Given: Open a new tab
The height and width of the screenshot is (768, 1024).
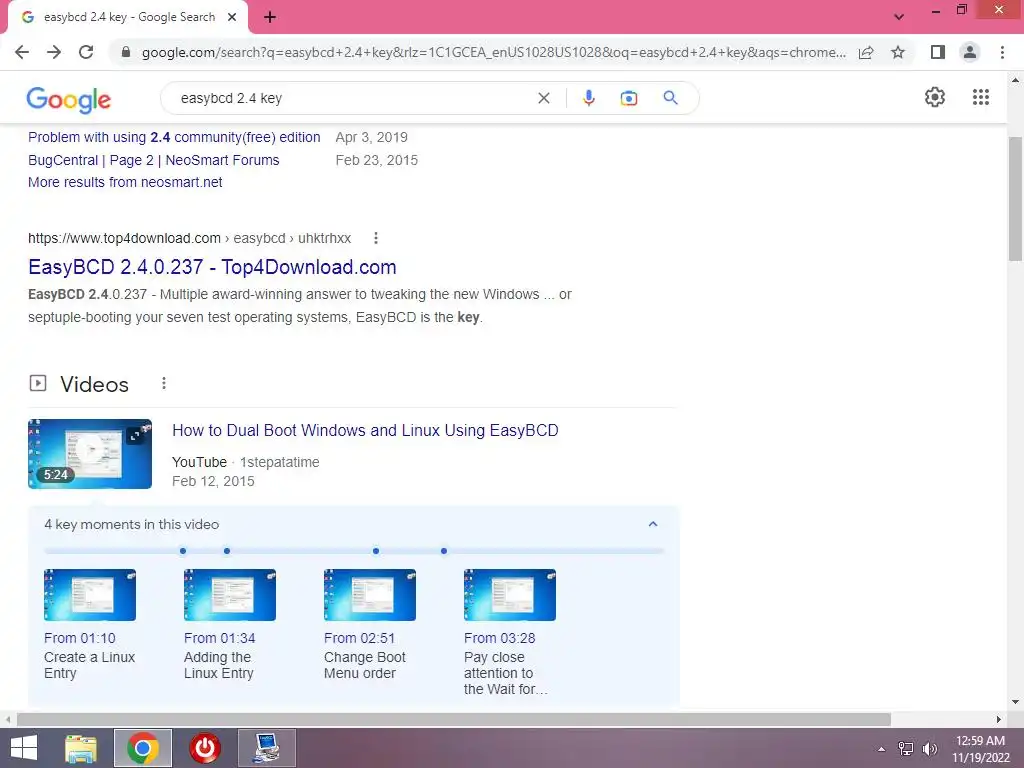Looking at the screenshot, I should point(270,18).
